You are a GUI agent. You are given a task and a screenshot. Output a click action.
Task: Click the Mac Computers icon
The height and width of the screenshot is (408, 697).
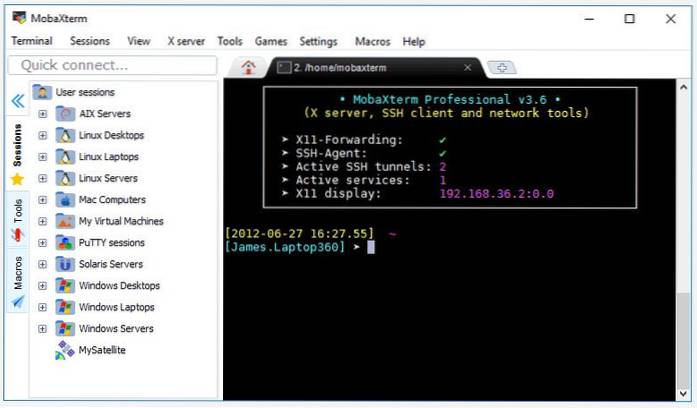pos(65,200)
